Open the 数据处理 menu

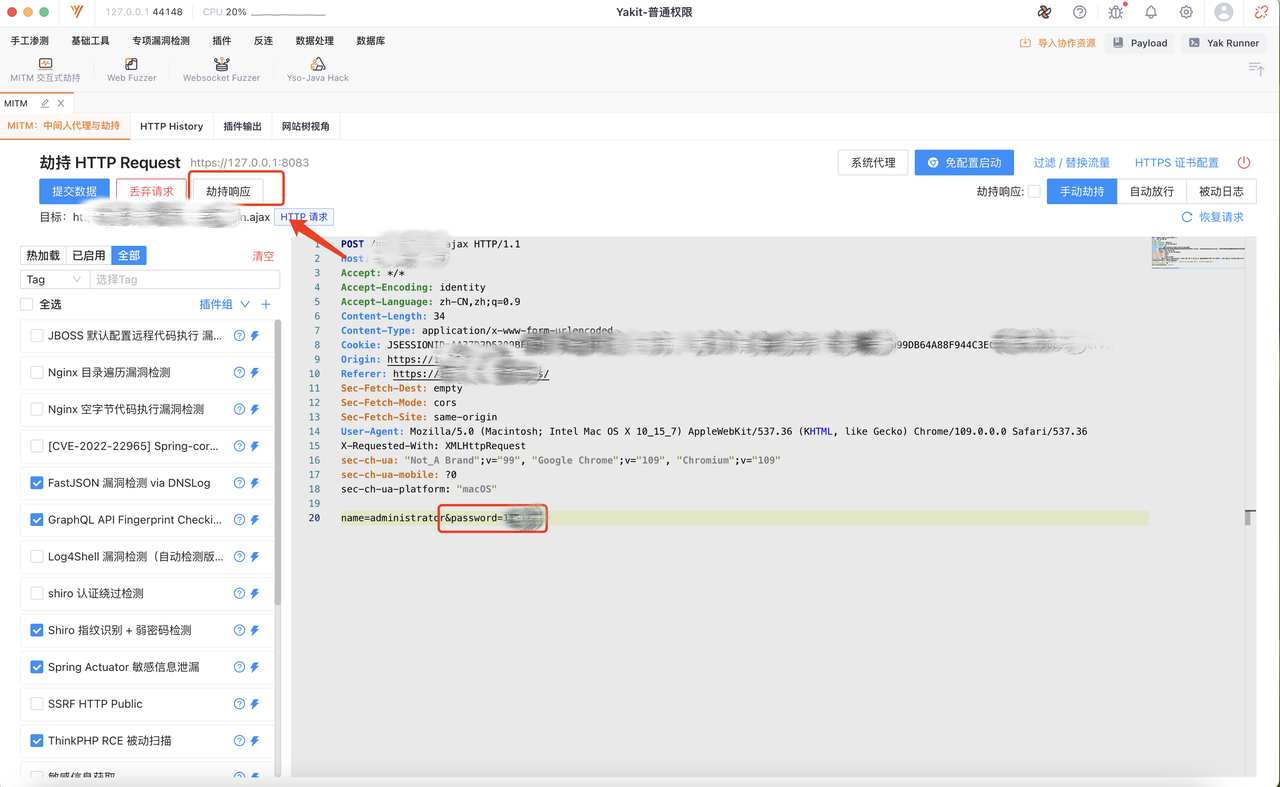coord(315,41)
